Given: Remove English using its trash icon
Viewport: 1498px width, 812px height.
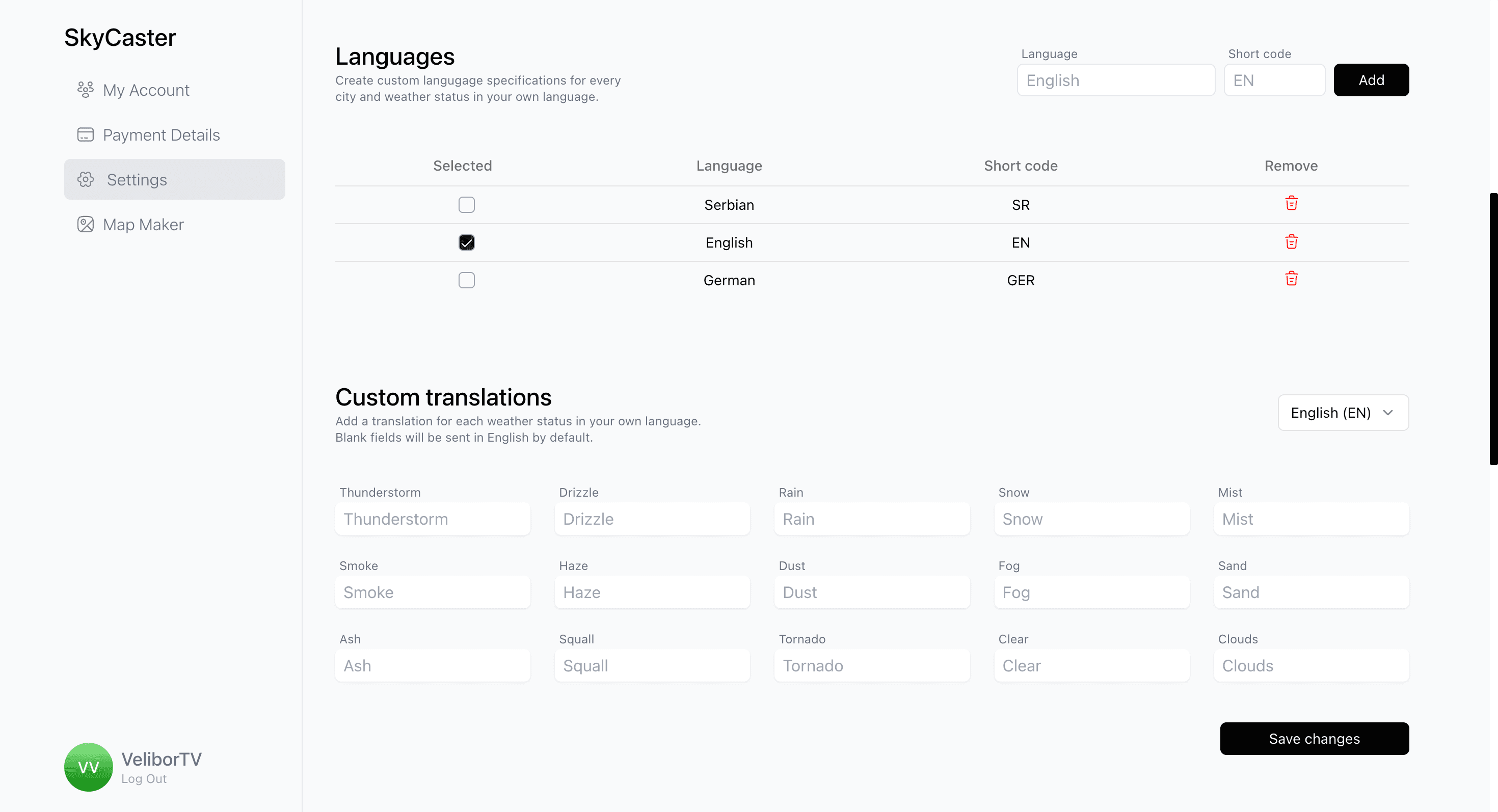Looking at the screenshot, I should point(1291,242).
